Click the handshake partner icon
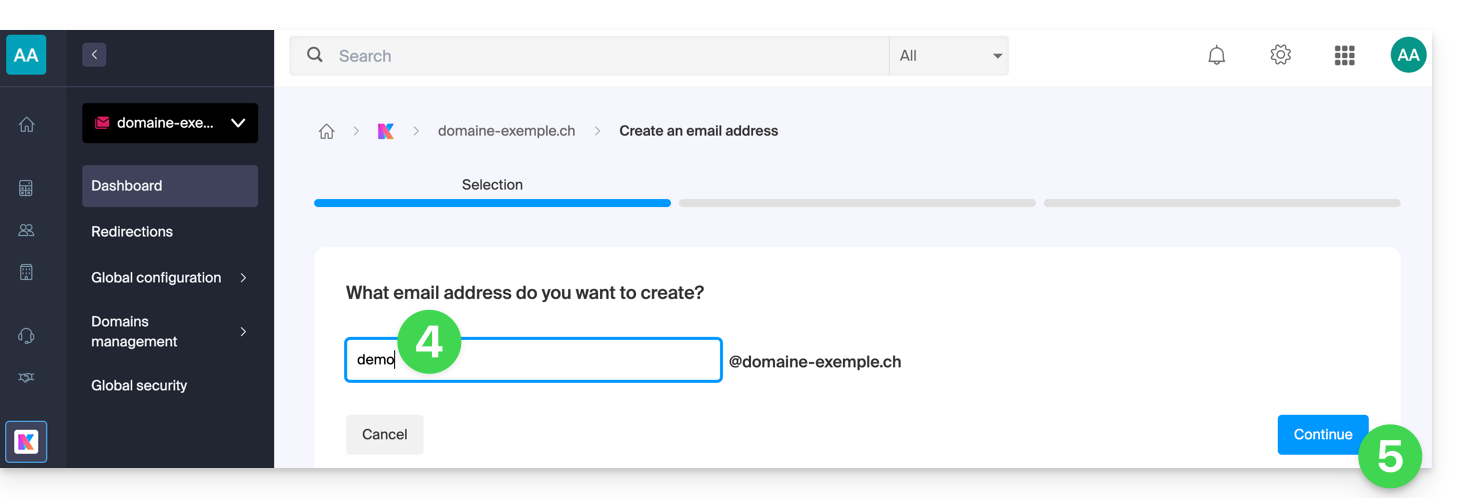Viewport: 1462px width, 498px height. (x=27, y=377)
